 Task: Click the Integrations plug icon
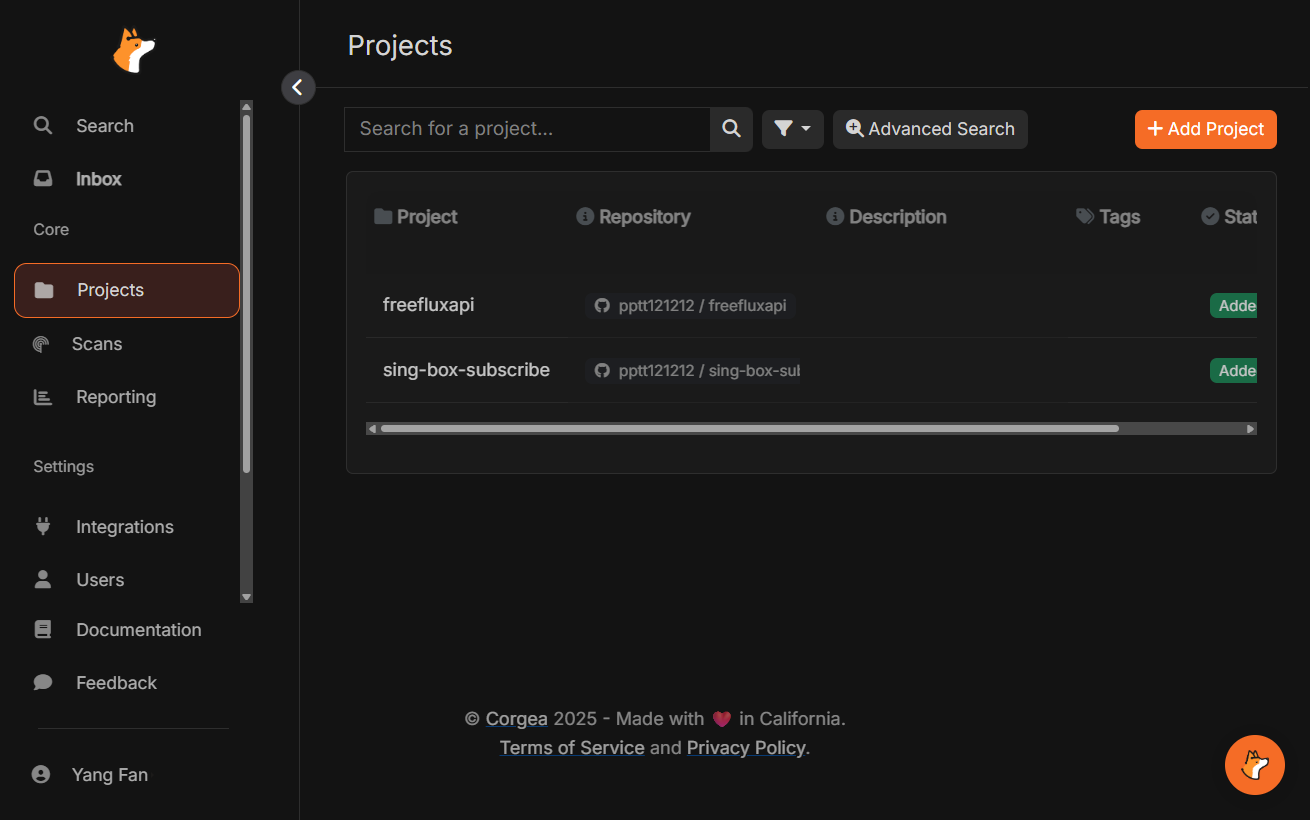[x=43, y=526]
